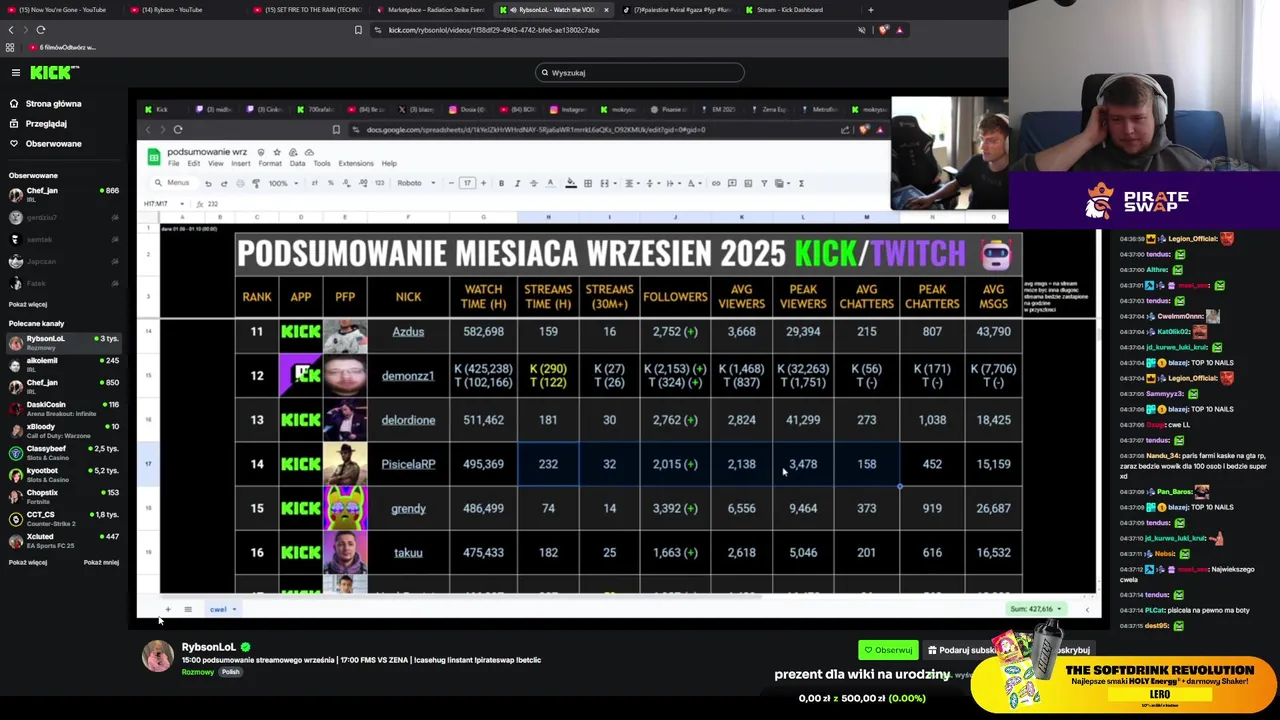The image size is (1280, 720).
Task: Open the horizontal align dropdown in Sheets
Action: point(631,183)
